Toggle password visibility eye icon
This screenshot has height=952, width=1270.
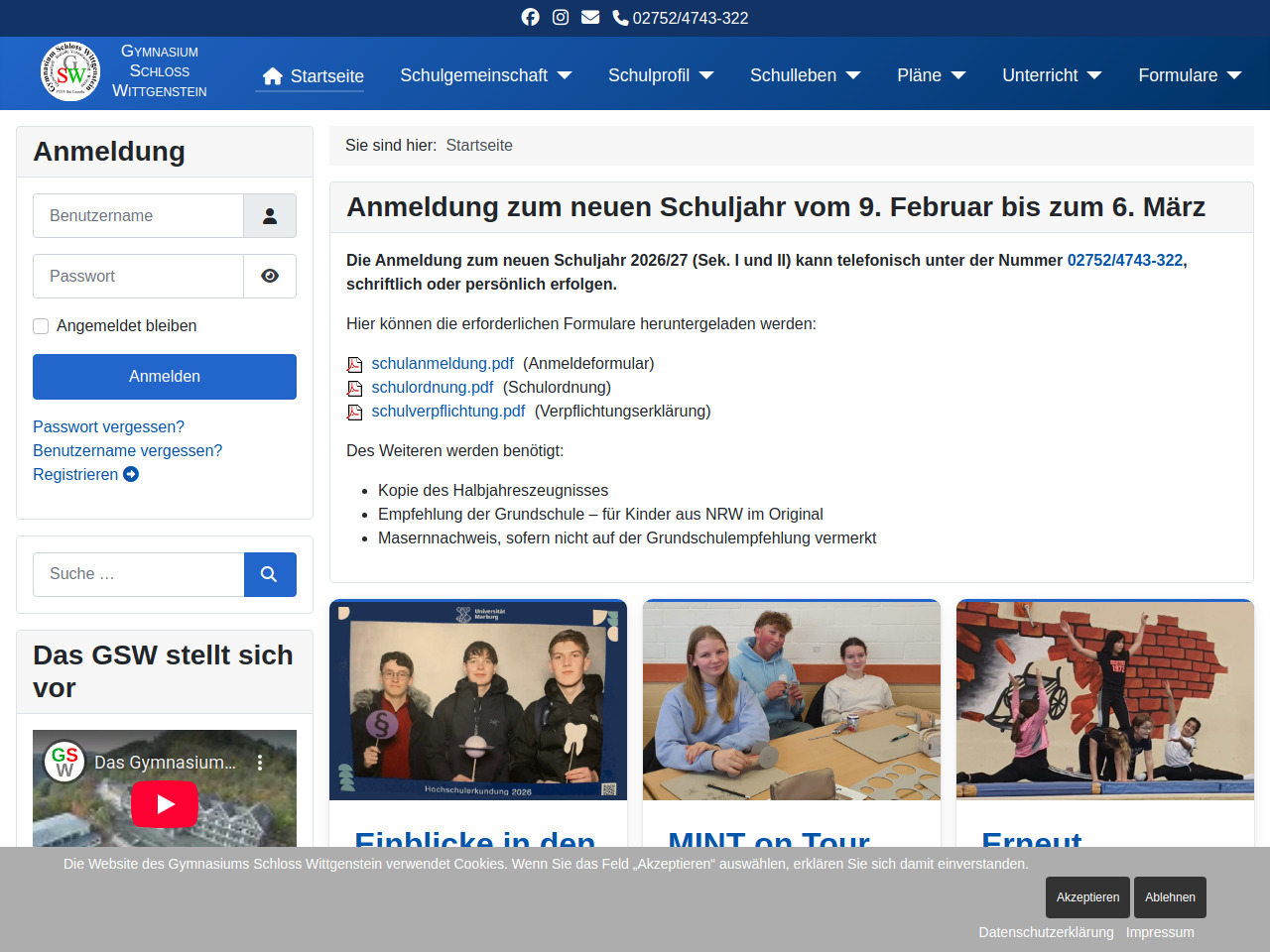point(270,277)
